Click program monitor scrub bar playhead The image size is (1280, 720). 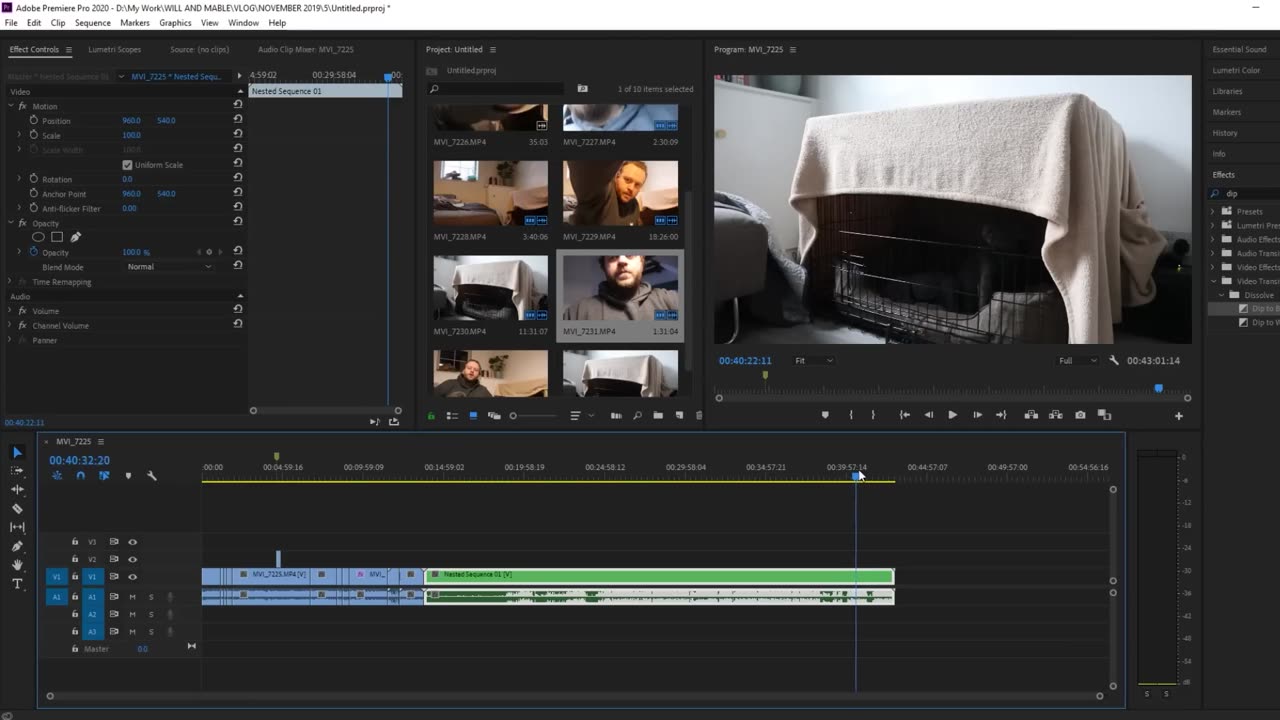[x=1159, y=388]
